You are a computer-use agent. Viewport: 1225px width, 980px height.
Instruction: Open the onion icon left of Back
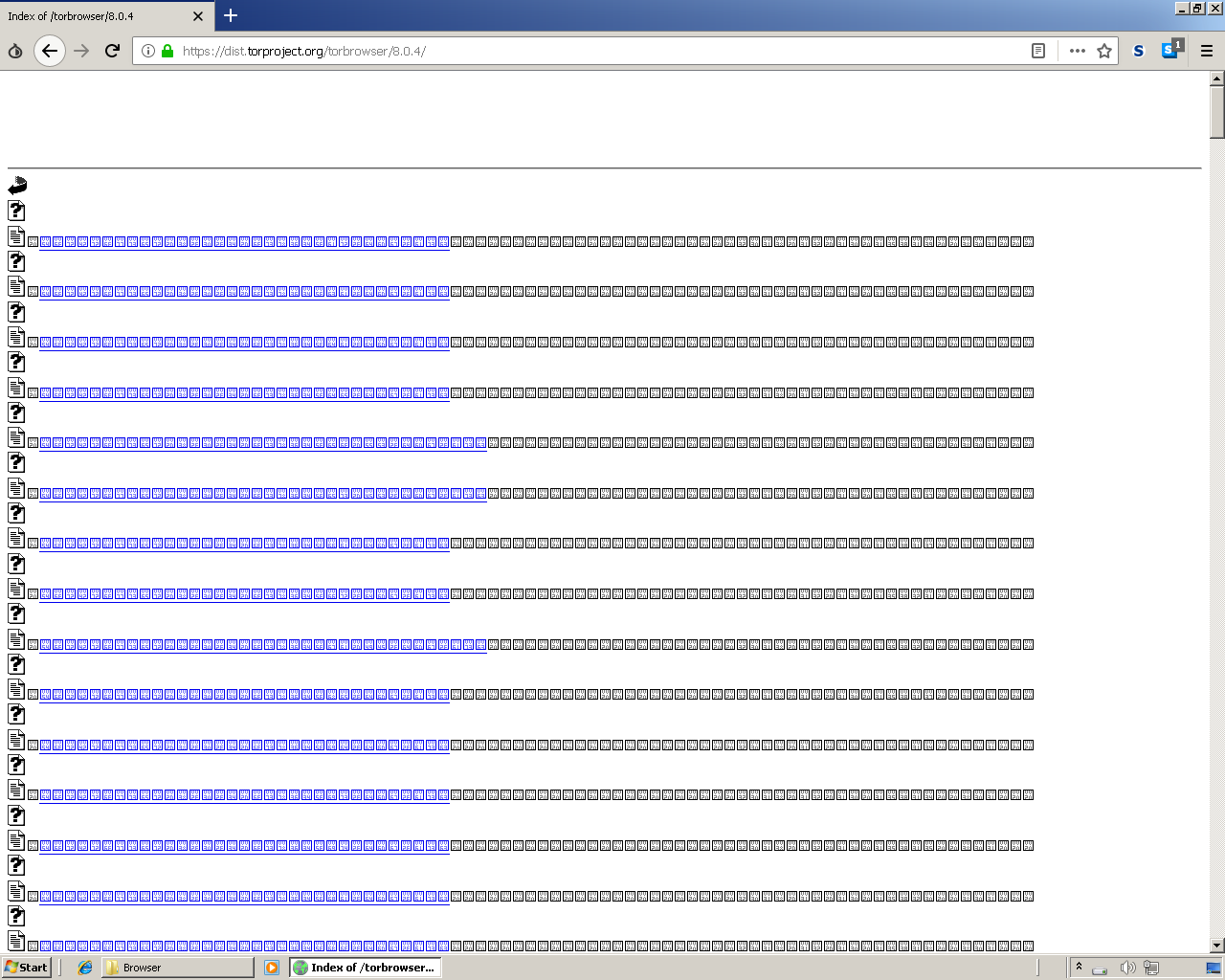pyautogui.click(x=15, y=51)
